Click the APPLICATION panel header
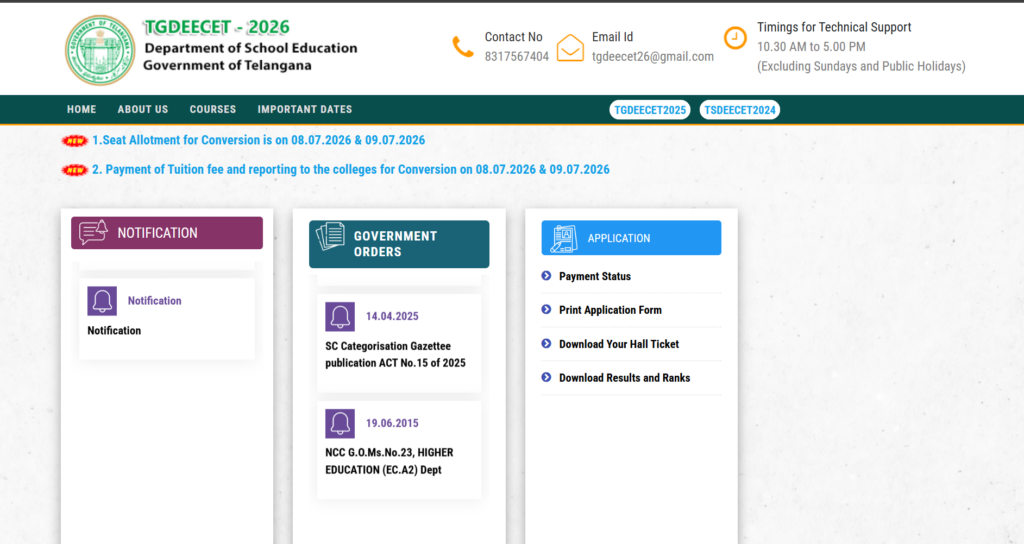Screen dimensions: 1024x544 [632, 238]
